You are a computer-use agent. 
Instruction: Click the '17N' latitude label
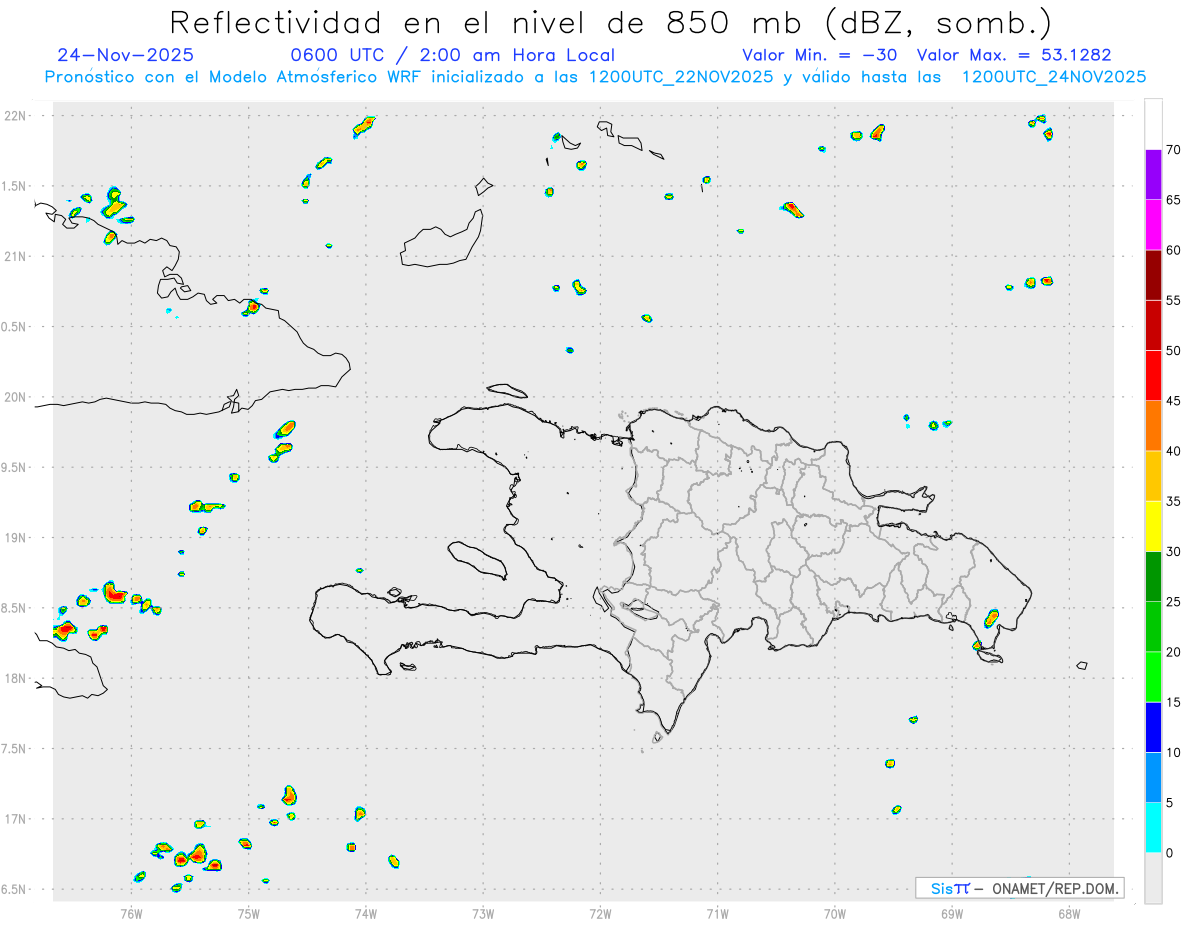coord(15,819)
